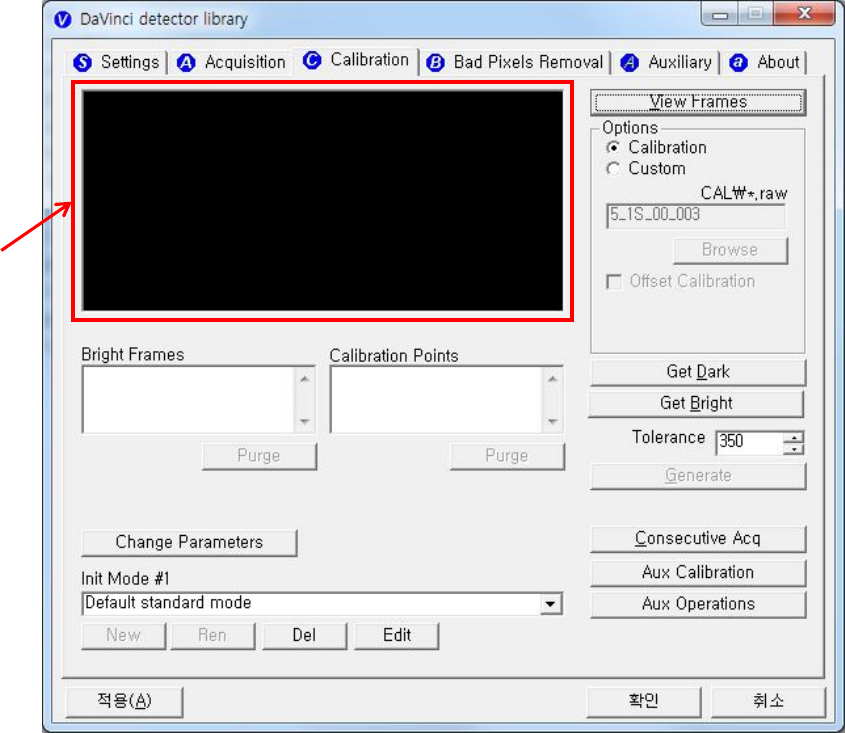Open the Bad Pixels Removal tab
The width and height of the screenshot is (845, 733).
[x=515, y=63]
